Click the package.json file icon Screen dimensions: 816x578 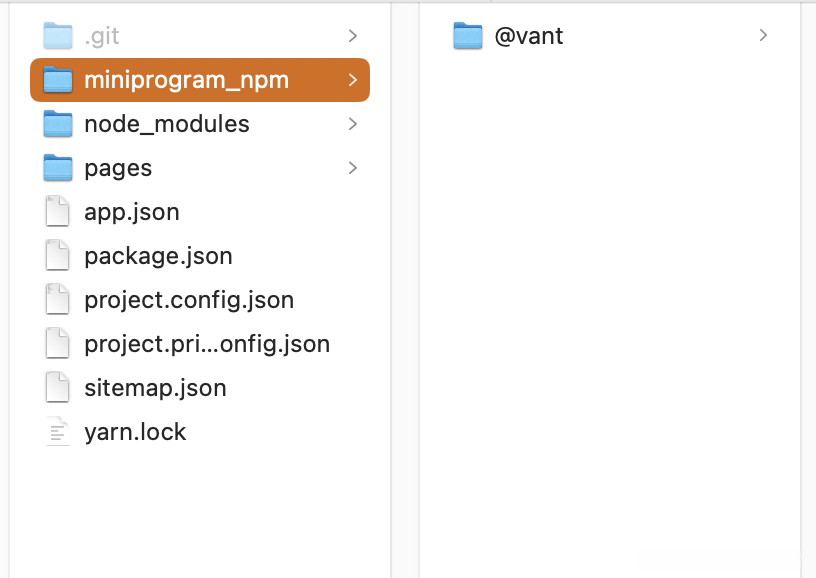click(59, 256)
